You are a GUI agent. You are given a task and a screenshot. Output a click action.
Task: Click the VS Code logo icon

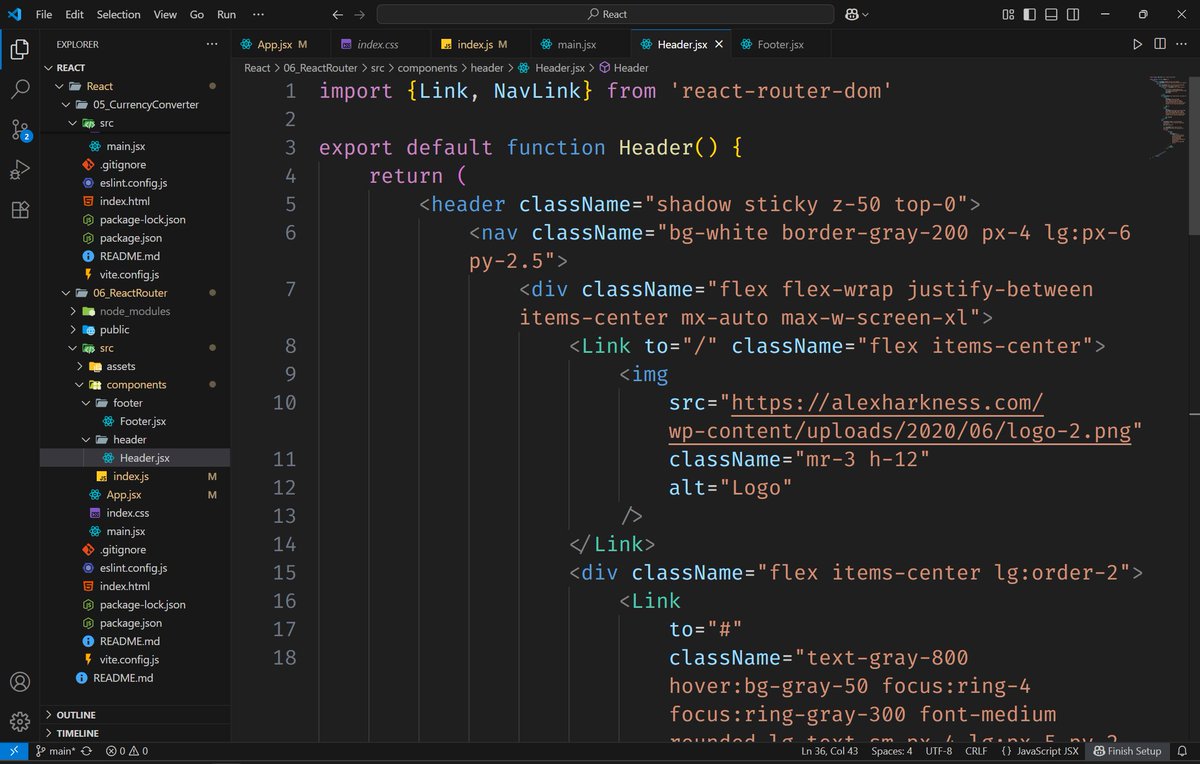(x=14, y=14)
